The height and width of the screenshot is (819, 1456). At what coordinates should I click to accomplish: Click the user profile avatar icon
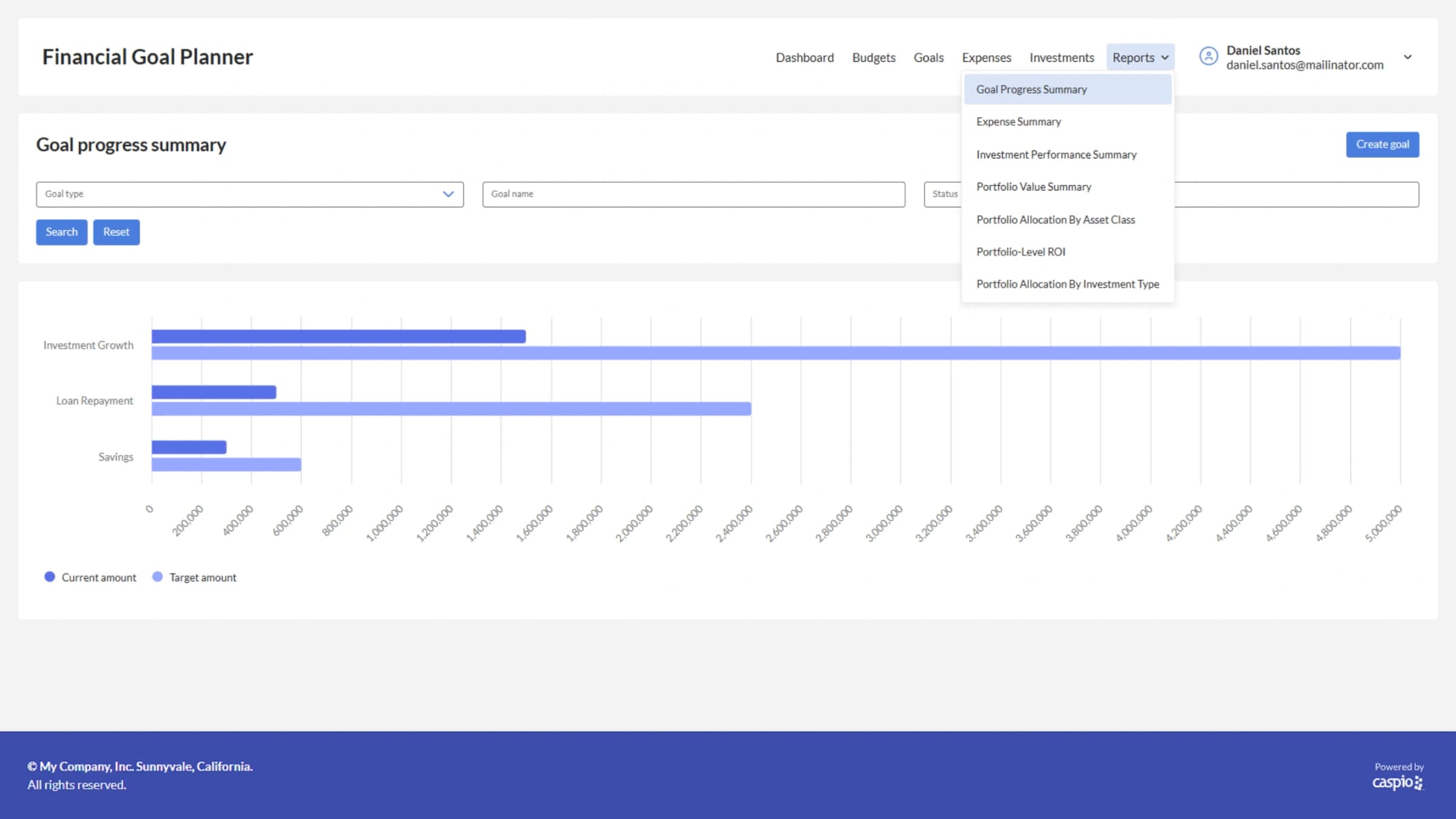(x=1208, y=56)
